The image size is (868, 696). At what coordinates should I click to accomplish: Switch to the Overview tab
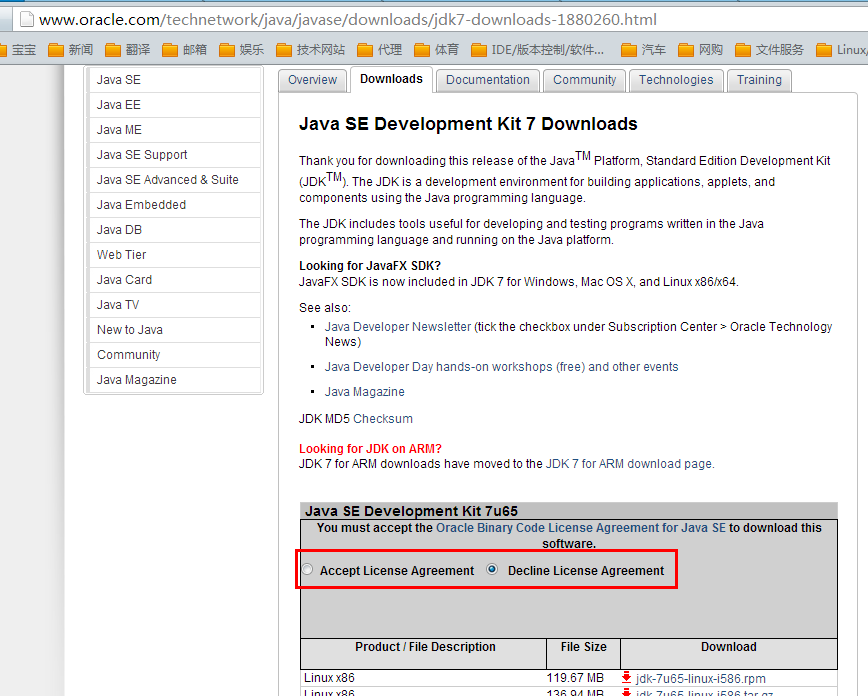312,80
